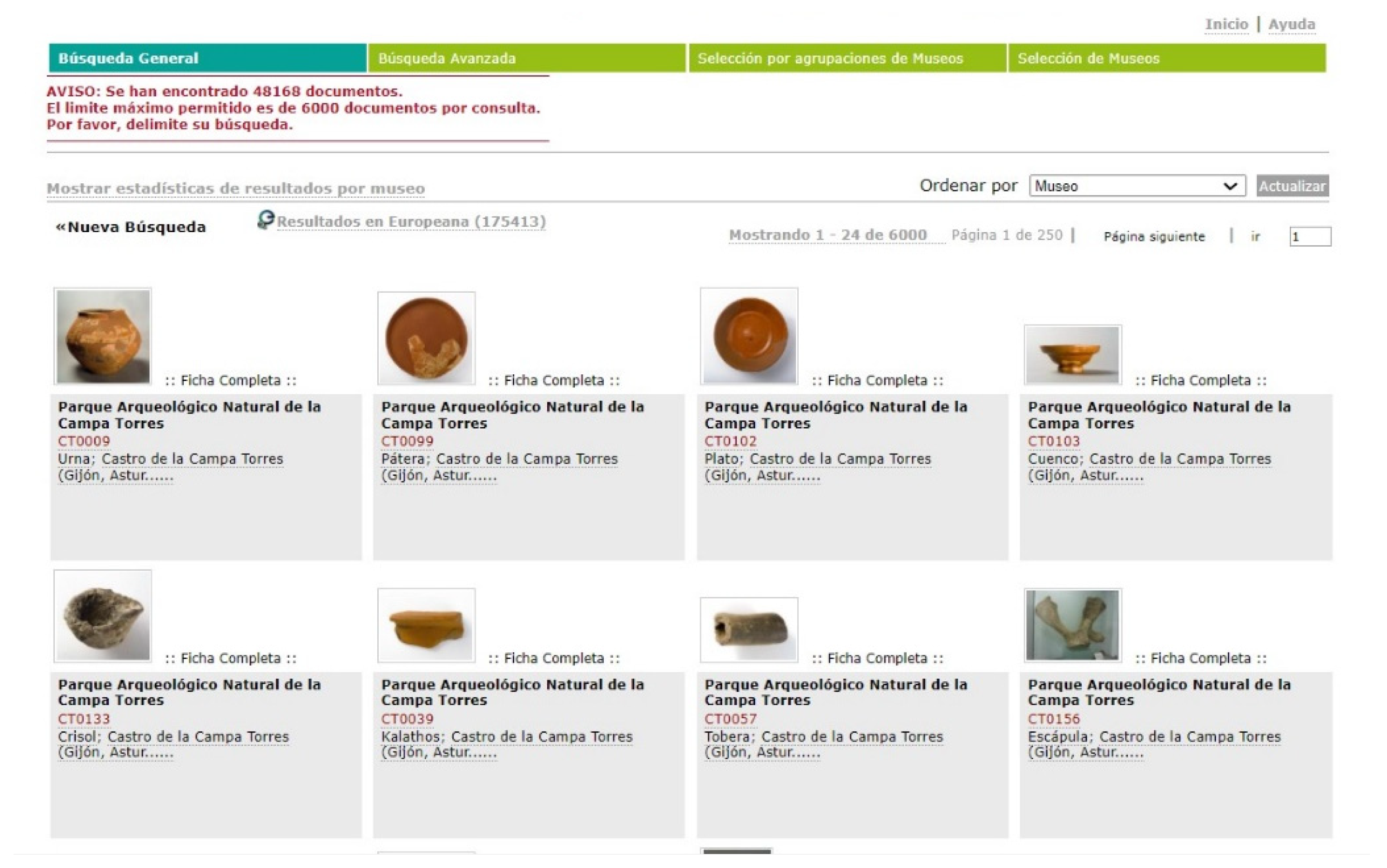Screen dimensions: 1387x868
Task: Open the Ayuda link
Action: (1291, 25)
